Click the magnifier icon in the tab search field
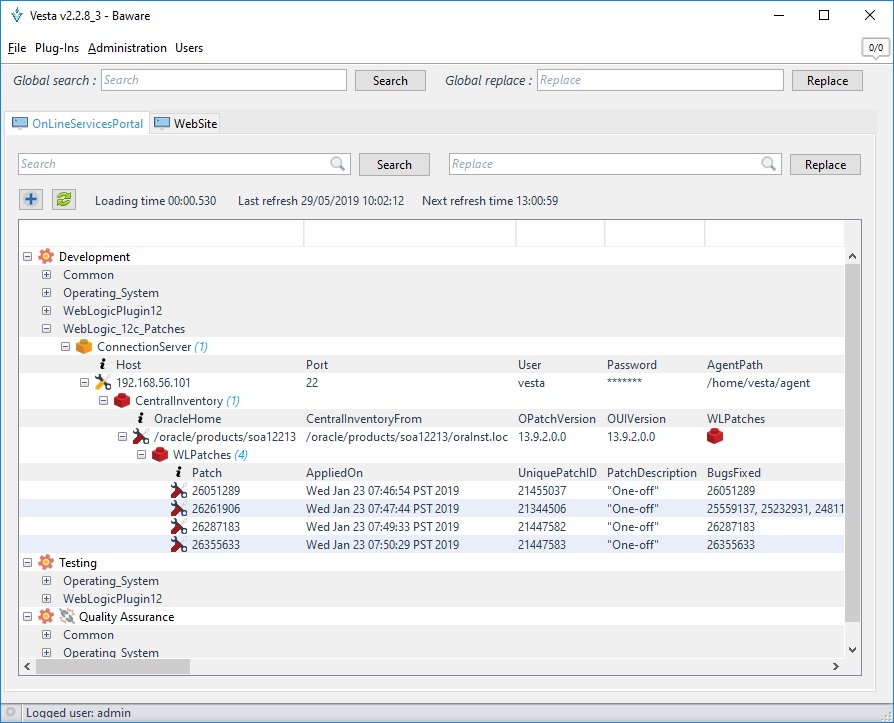The image size is (894, 723). click(339, 164)
